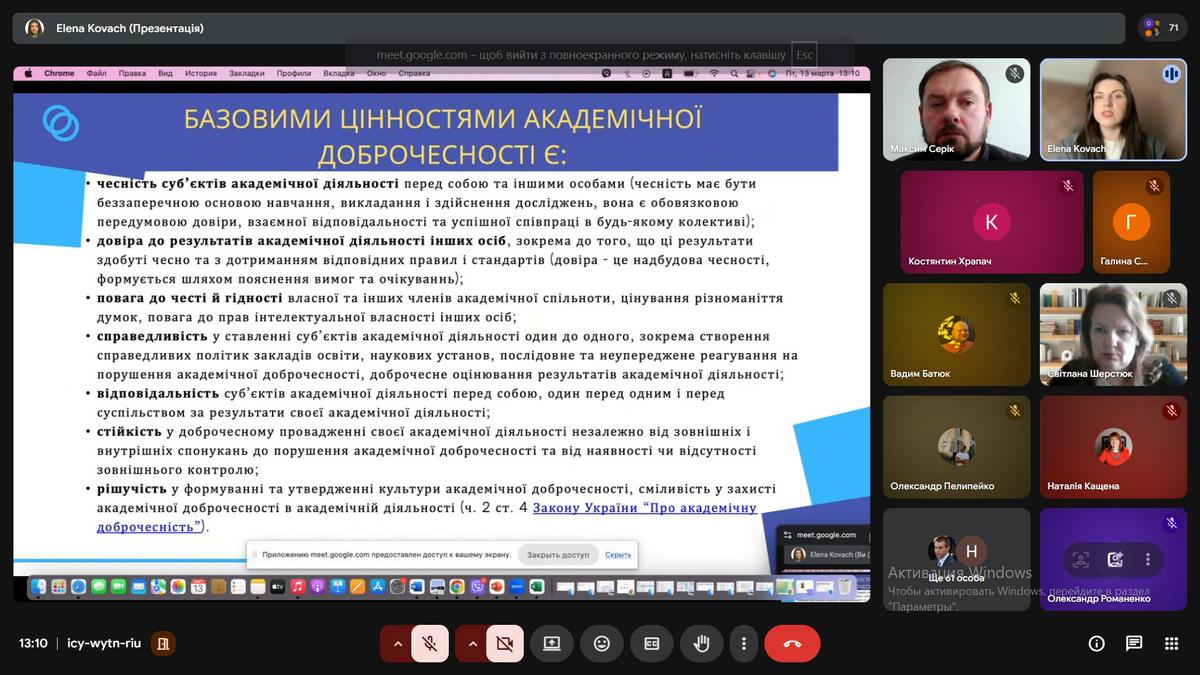Turn on captions icon
The image size is (1200, 675).
click(x=652, y=643)
